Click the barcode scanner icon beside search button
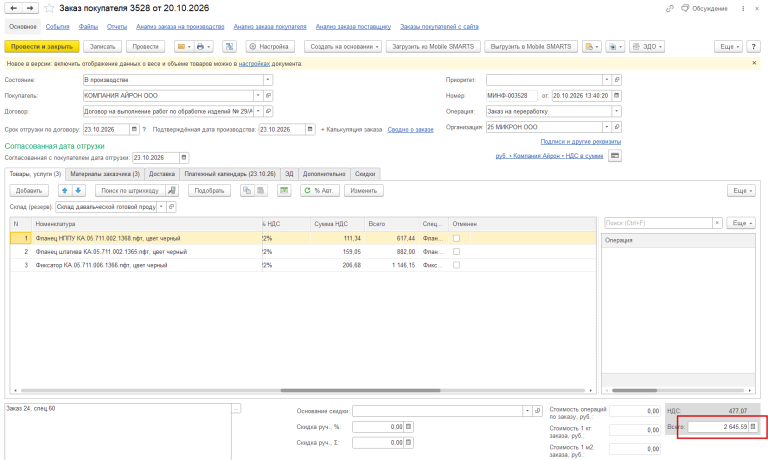The width and height of the screenshot is (768, 460). (172, 191)
